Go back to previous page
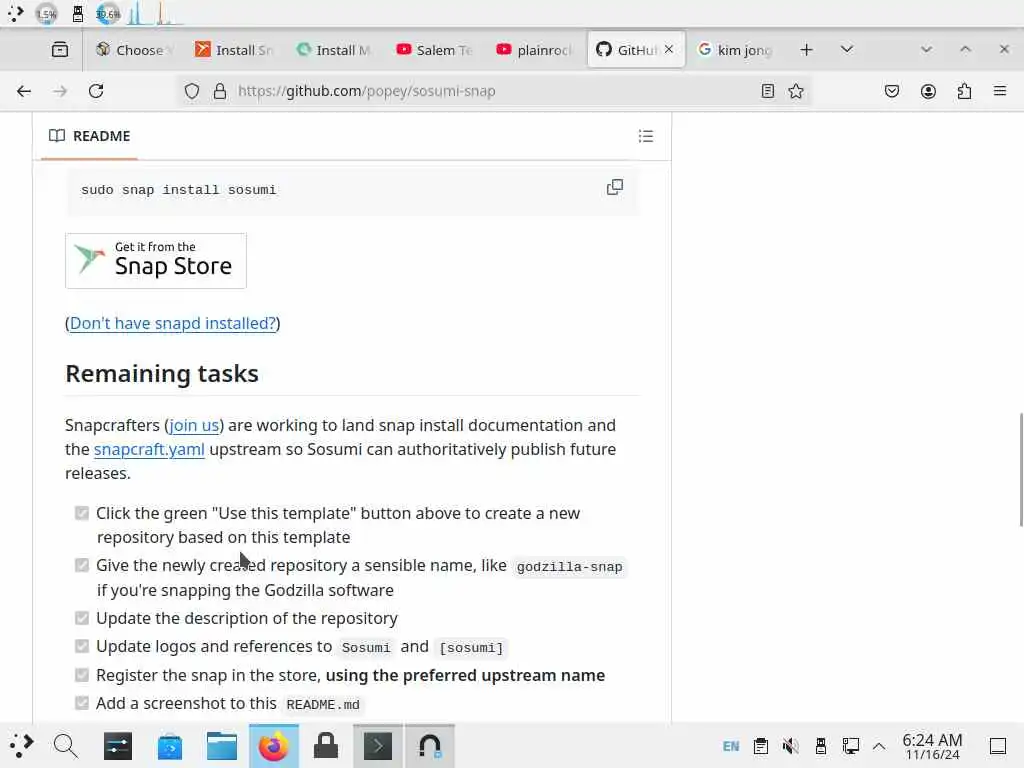This screenshot has height=768, width=1024. tap(24, 91)
